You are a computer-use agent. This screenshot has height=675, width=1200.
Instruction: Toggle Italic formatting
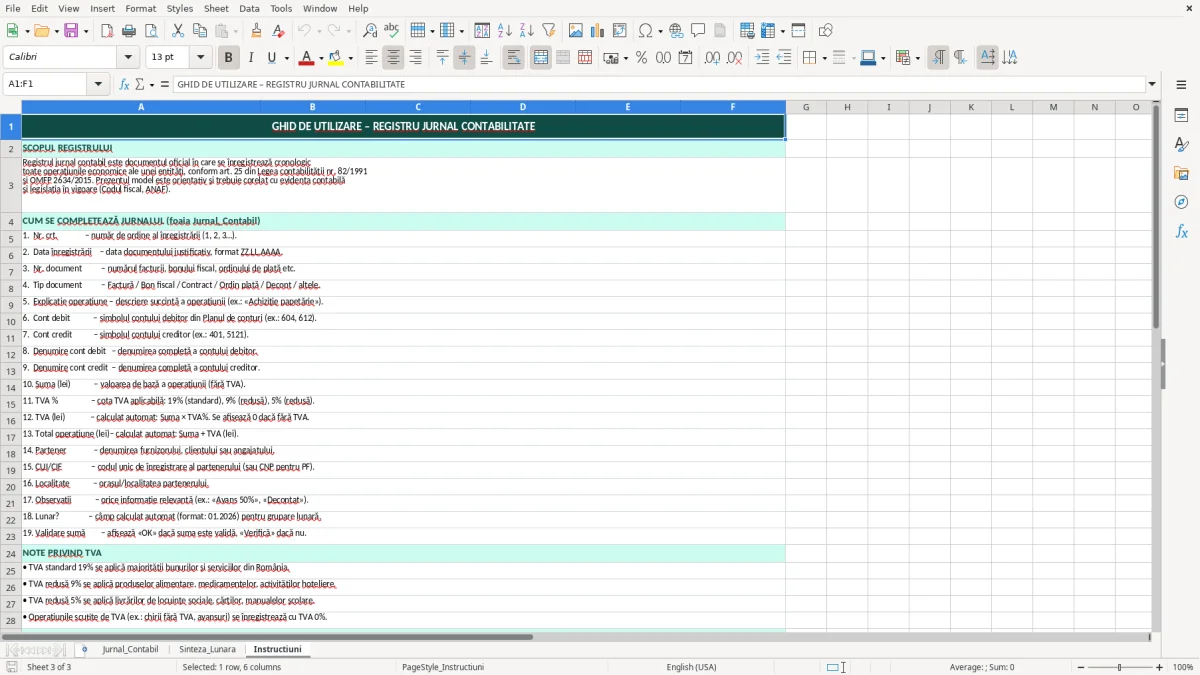click(250, 58)
